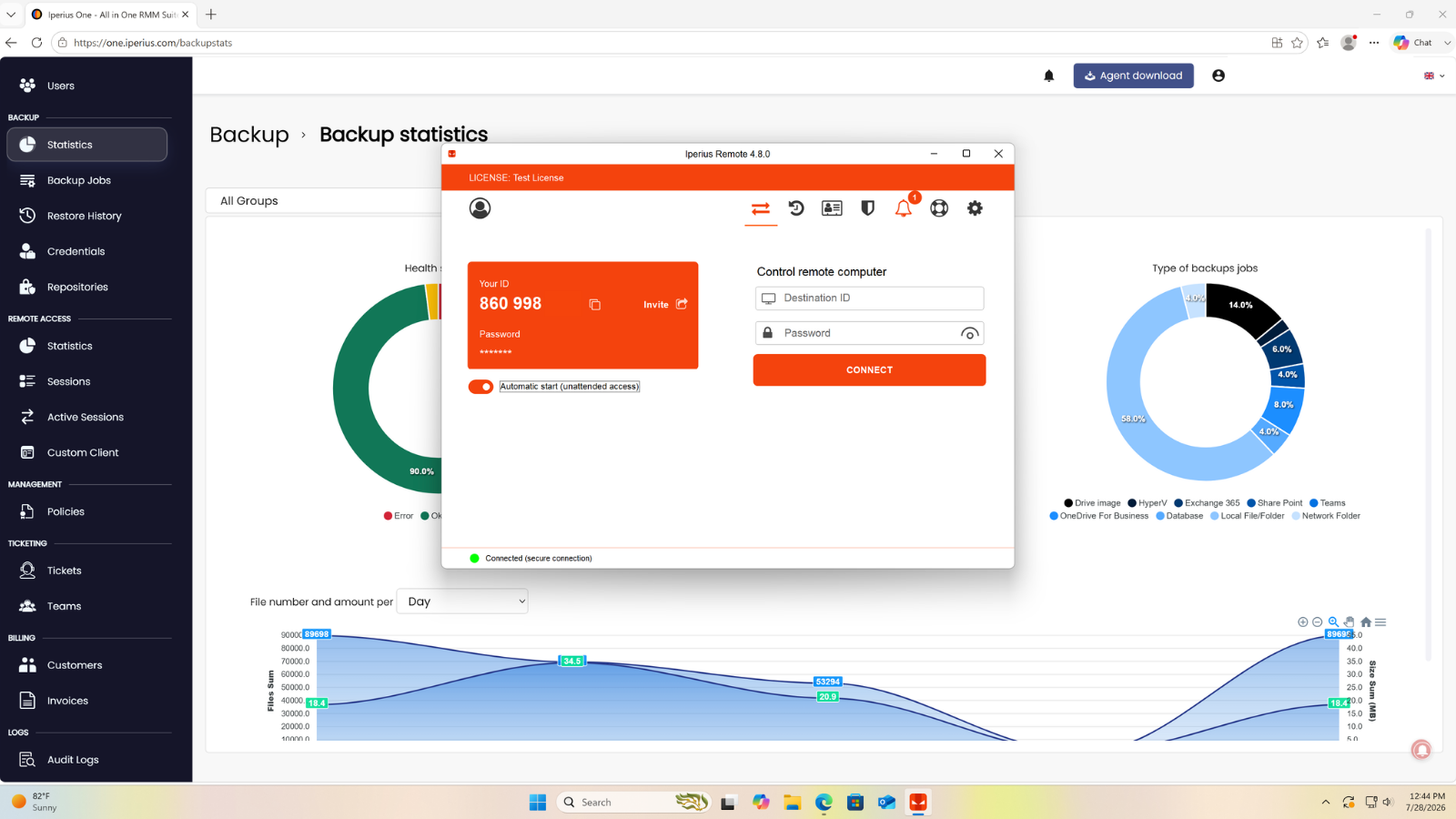The image size is (1456, 819).
Task: Click Iperius Remote taskbar icon
Action: (x=918, y=802)
